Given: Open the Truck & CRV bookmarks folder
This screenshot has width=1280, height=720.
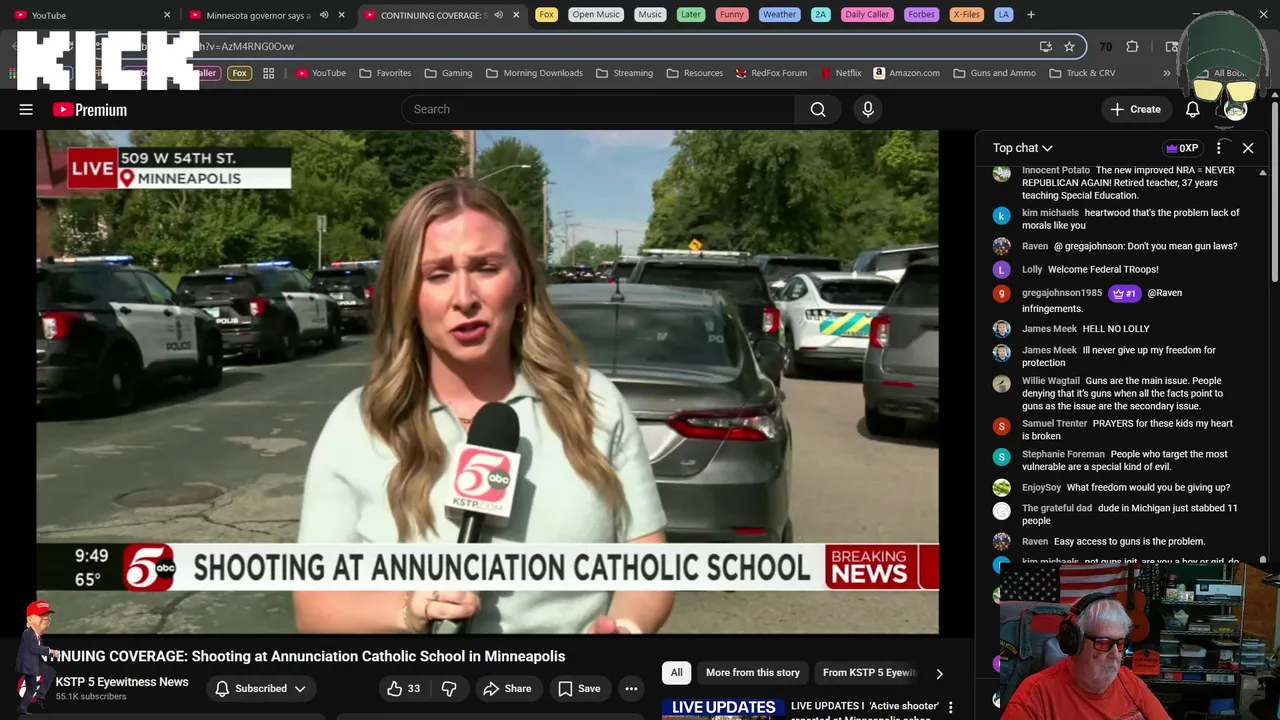Looking at the screenshot, I should pos(1082,73).
